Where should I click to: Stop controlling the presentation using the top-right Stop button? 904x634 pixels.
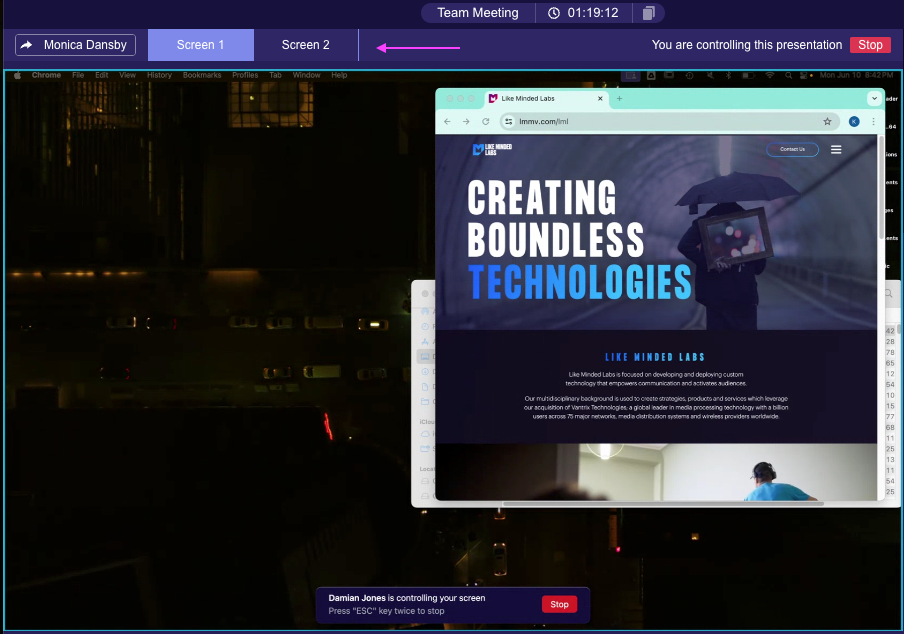pyautogui.click(x=870, y=45)
